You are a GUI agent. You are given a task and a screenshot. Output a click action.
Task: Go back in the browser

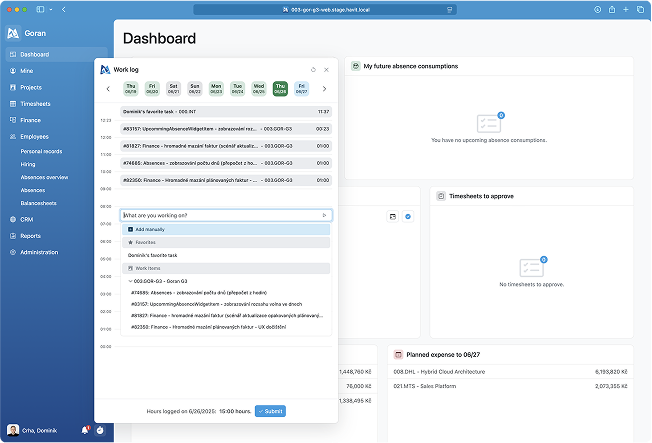64,10
